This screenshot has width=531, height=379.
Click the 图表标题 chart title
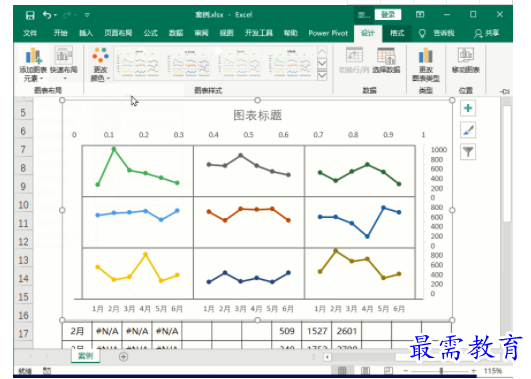[x=257, y=115]
